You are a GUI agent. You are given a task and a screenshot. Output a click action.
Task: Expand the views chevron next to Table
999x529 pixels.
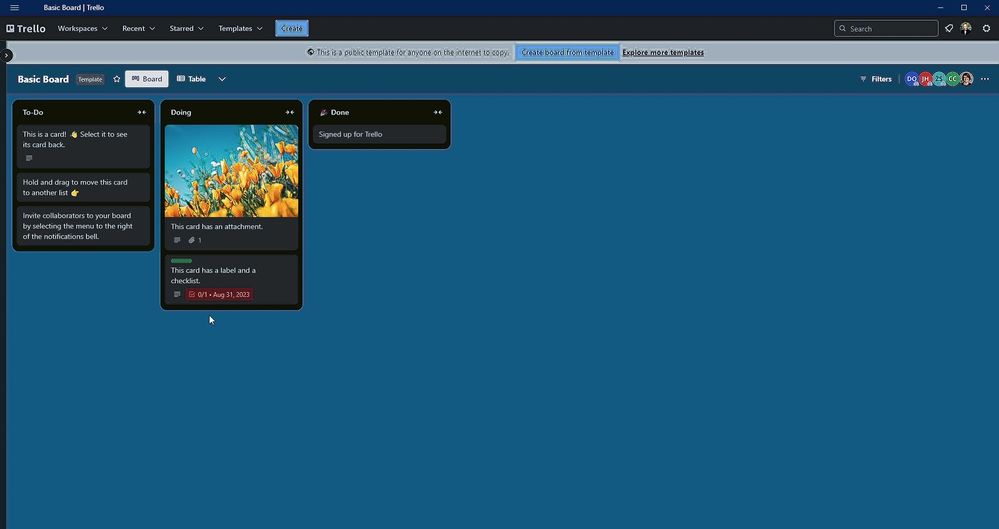pos(222,79)
